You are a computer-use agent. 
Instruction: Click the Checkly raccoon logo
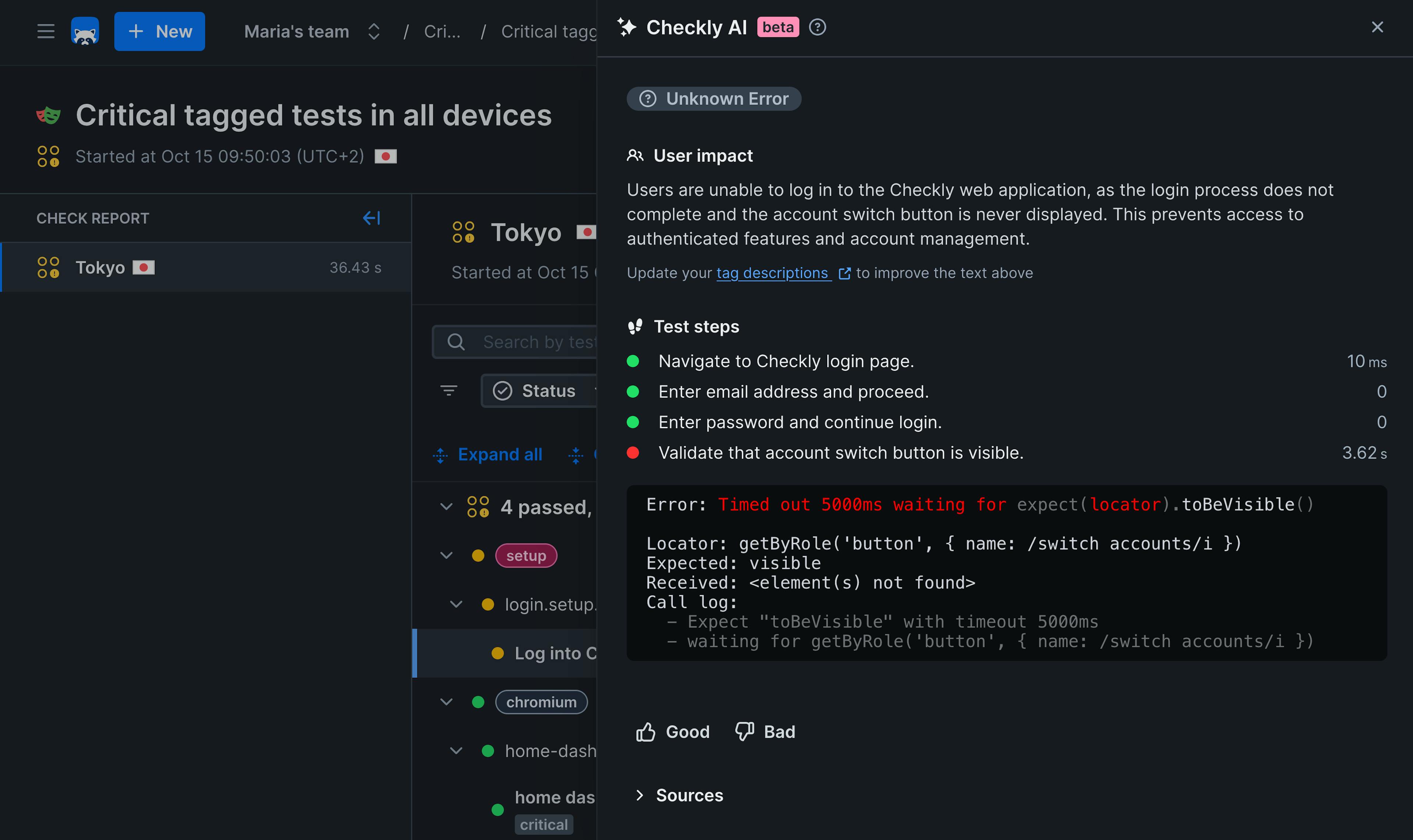click(x=85, y=31)
